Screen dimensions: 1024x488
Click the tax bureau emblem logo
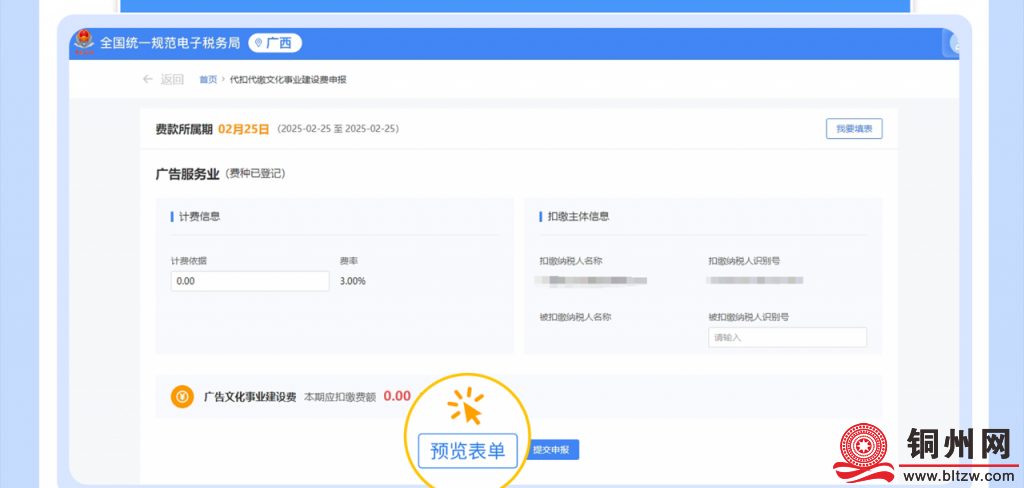[x=84, y=43]
